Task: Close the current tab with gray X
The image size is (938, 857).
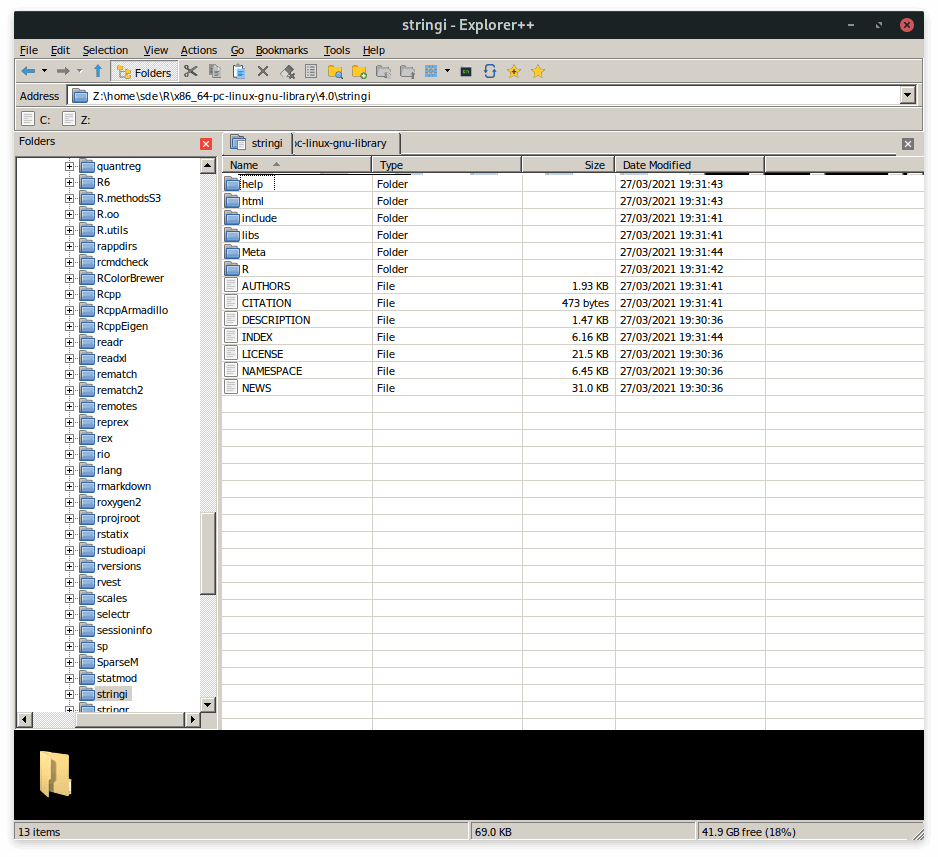Action: [x=907, y=144]
